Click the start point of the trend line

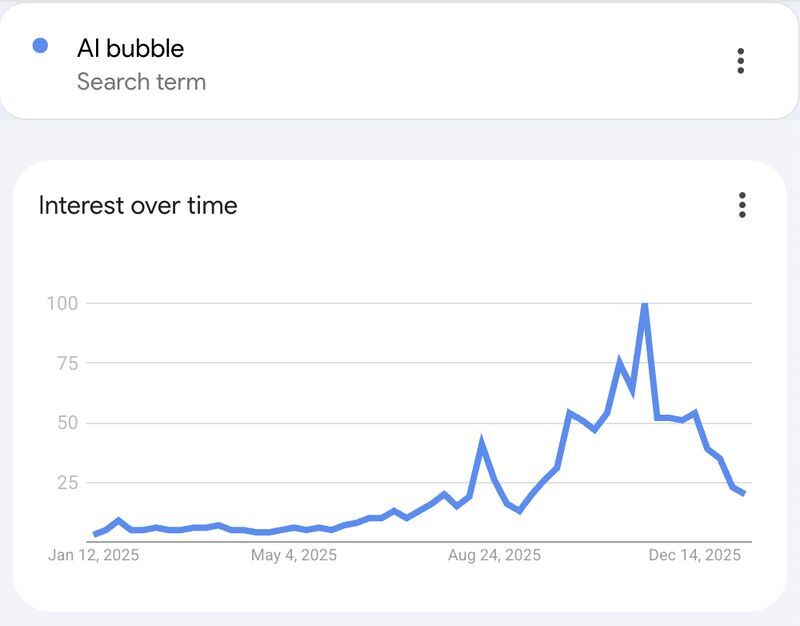[x=95, y=534]
